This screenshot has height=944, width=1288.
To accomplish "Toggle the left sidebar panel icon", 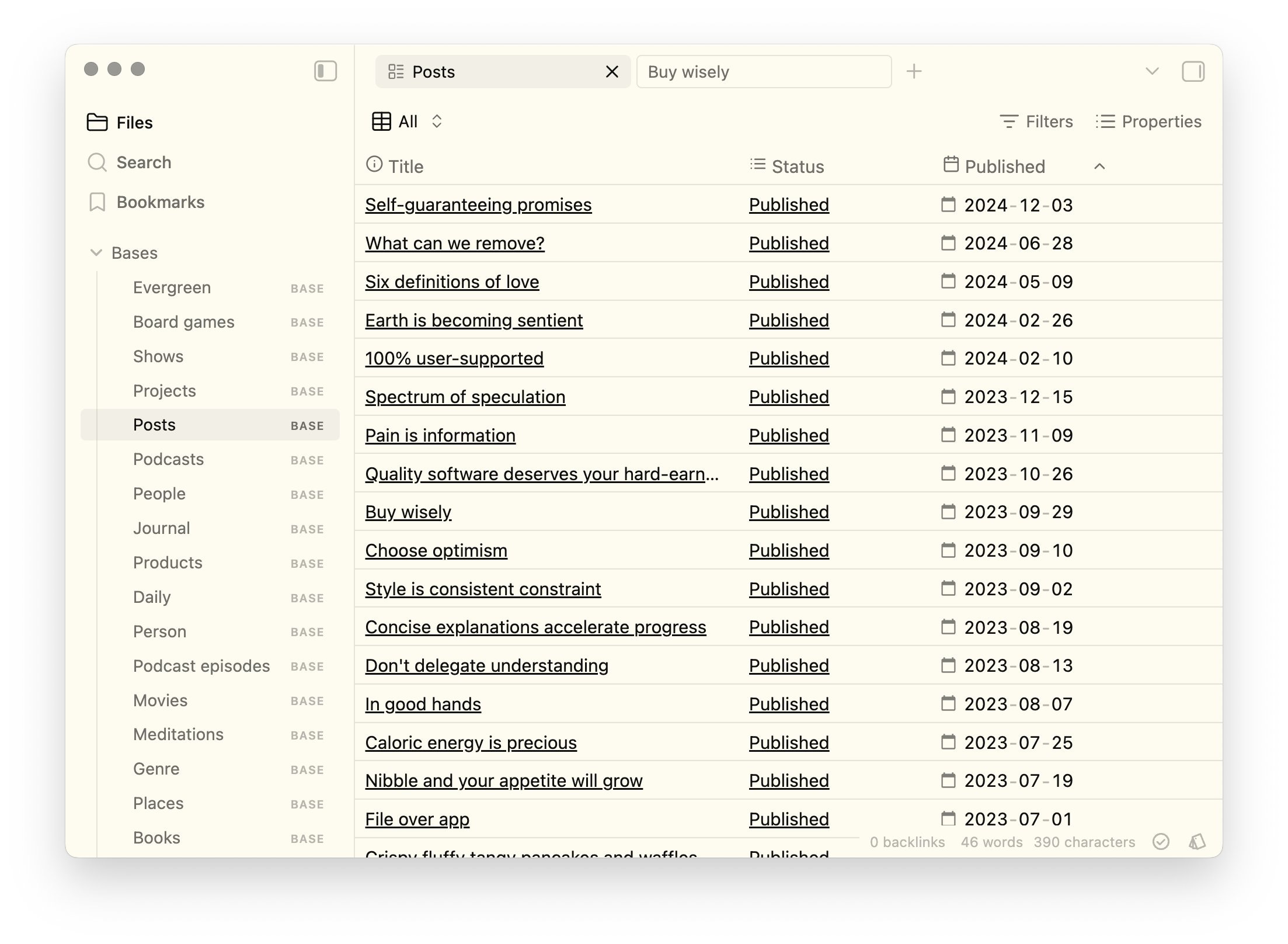I will click(325, 71).
